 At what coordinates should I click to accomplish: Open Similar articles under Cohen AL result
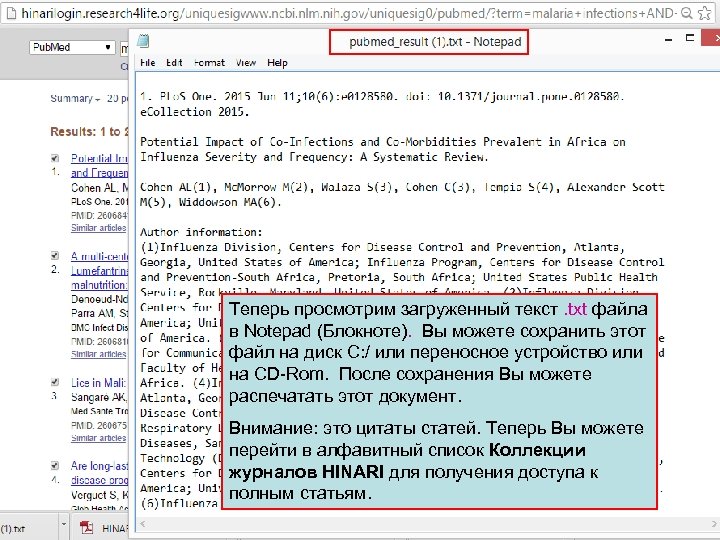coord(99,228)
